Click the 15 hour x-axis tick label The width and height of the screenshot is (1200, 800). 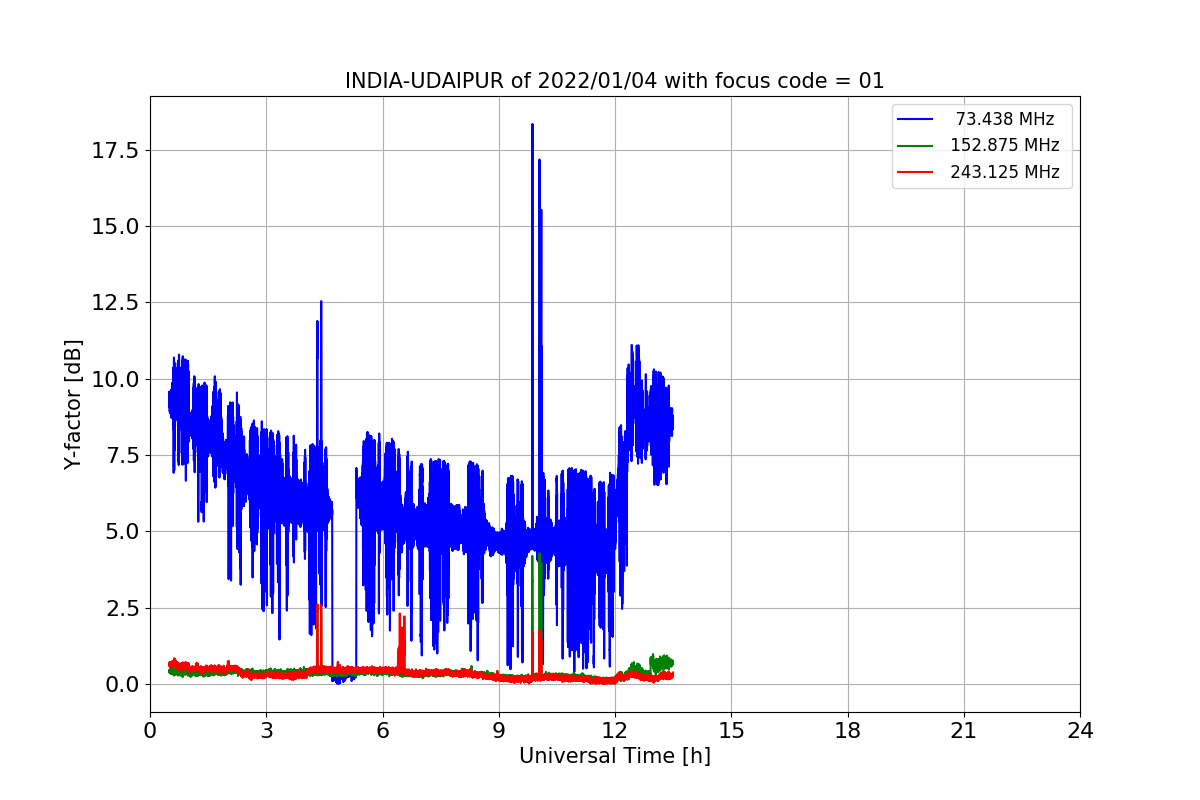(731, 731)
